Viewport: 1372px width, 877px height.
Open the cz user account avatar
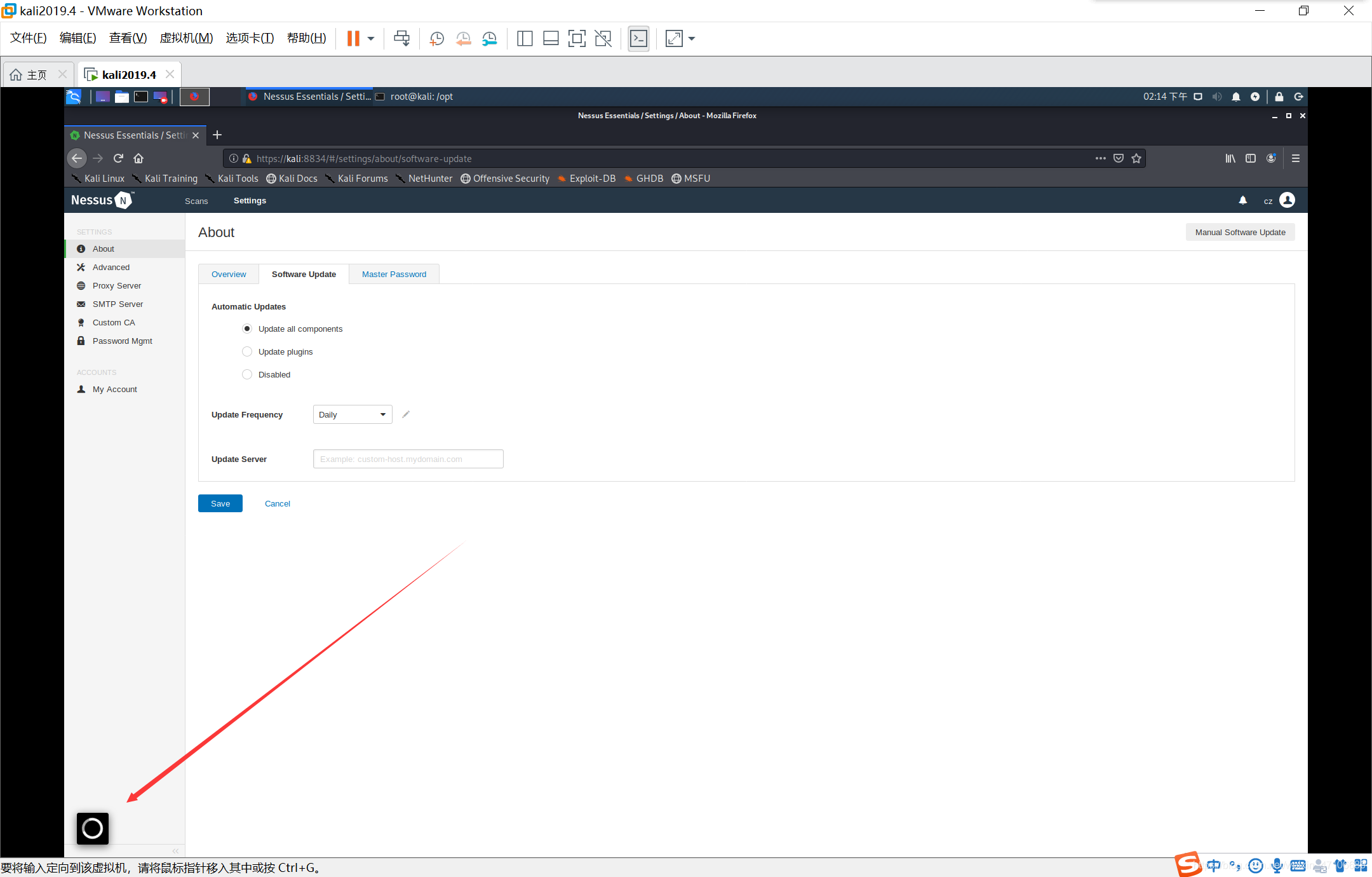1287,200
